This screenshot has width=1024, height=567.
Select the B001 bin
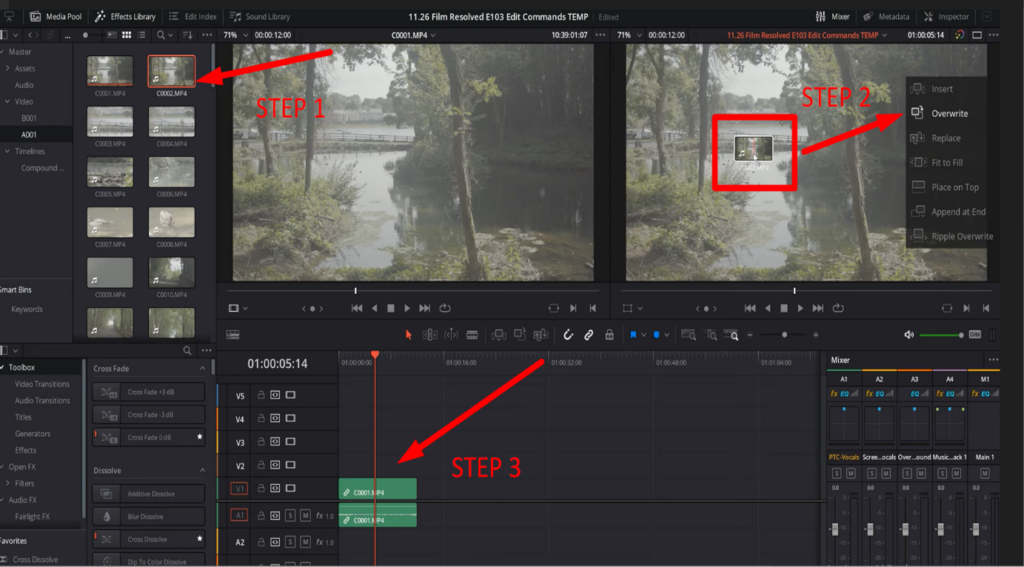click(29, 118)
